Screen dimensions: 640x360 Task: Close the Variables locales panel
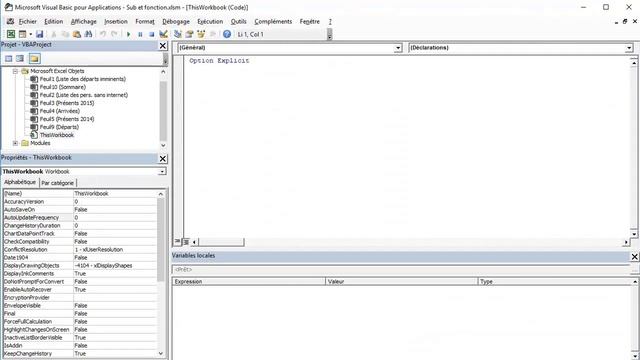pyautogui.click(x=634, y=256)
